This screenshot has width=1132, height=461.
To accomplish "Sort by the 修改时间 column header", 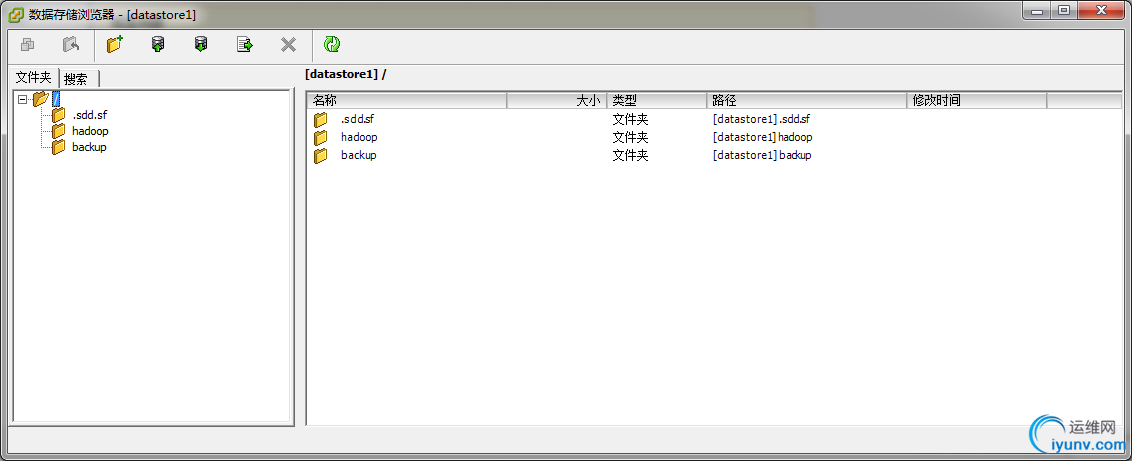I will tap(978, 101).
